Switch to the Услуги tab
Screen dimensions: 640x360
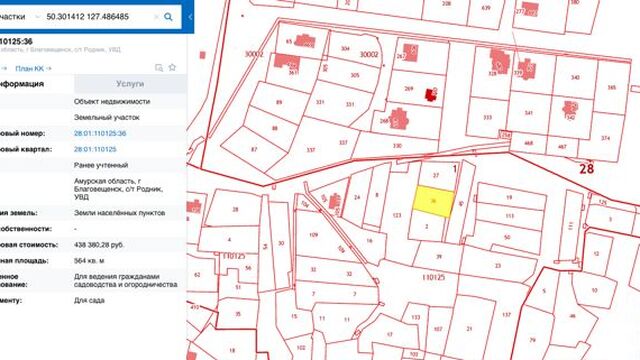pos(130,84)
